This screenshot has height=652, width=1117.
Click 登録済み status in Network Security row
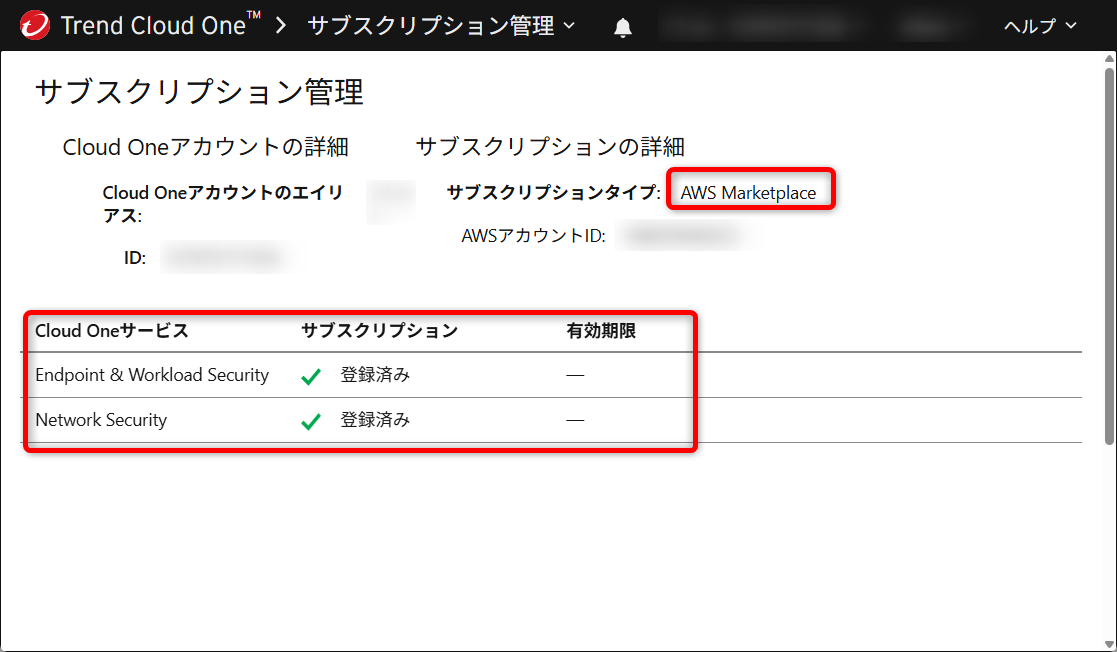coord(375,420)
